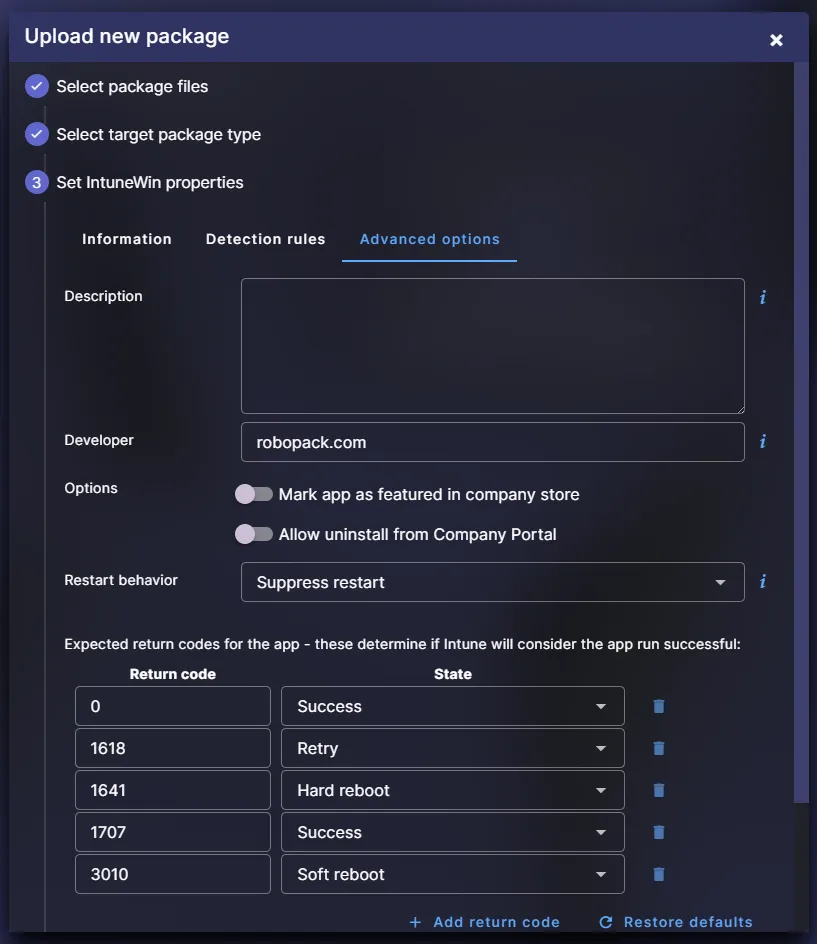Open the Soft reboot state dropdown
The image size is (817, 944).
(452, 874)
